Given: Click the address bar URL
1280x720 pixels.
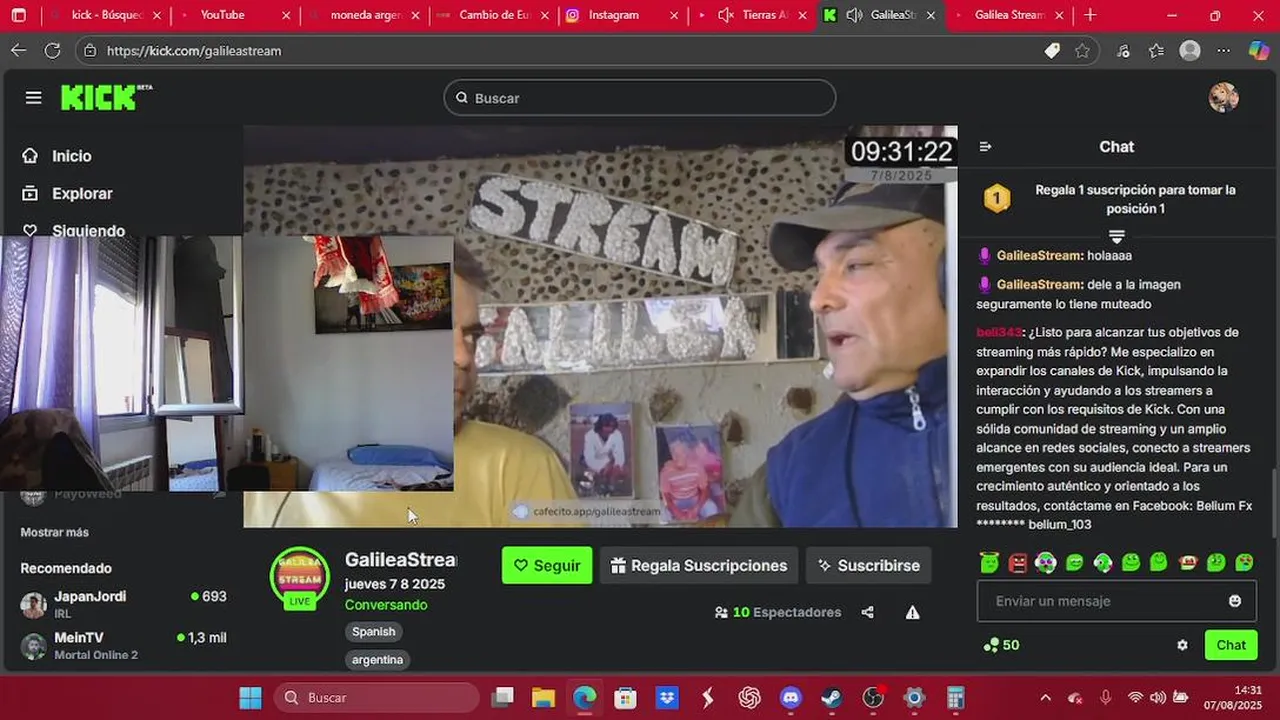Looking at the screenshot, I should (x=194, y=51).
